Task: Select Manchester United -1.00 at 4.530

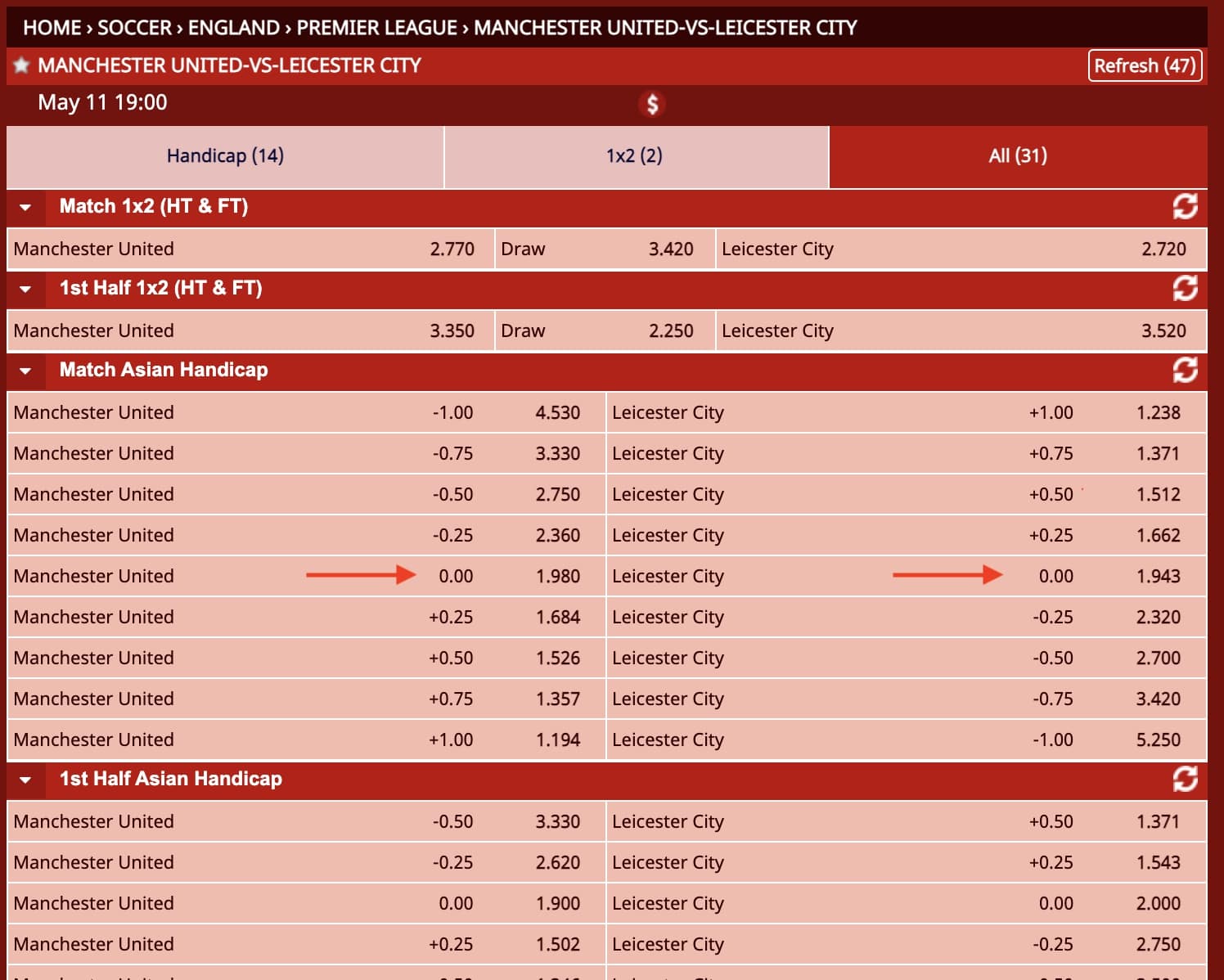Action: (x=306, y=412)
